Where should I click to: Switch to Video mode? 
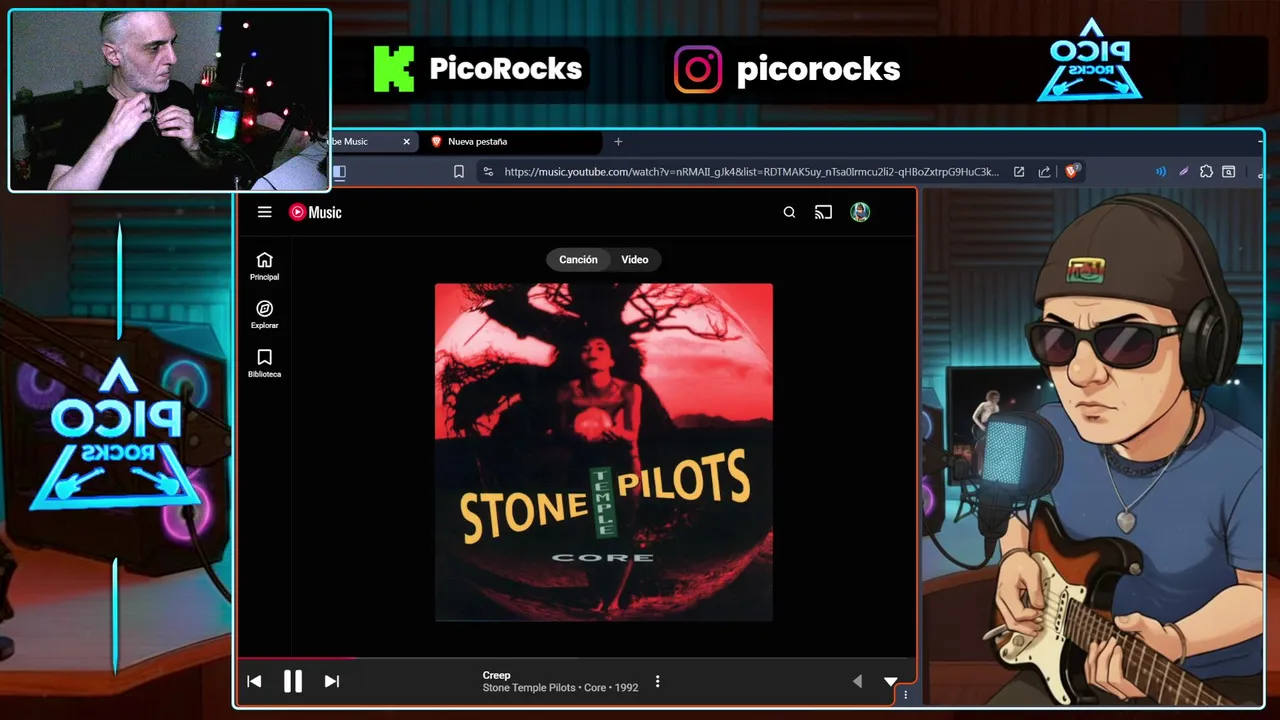pyautogui.click(x=635, y=260)
